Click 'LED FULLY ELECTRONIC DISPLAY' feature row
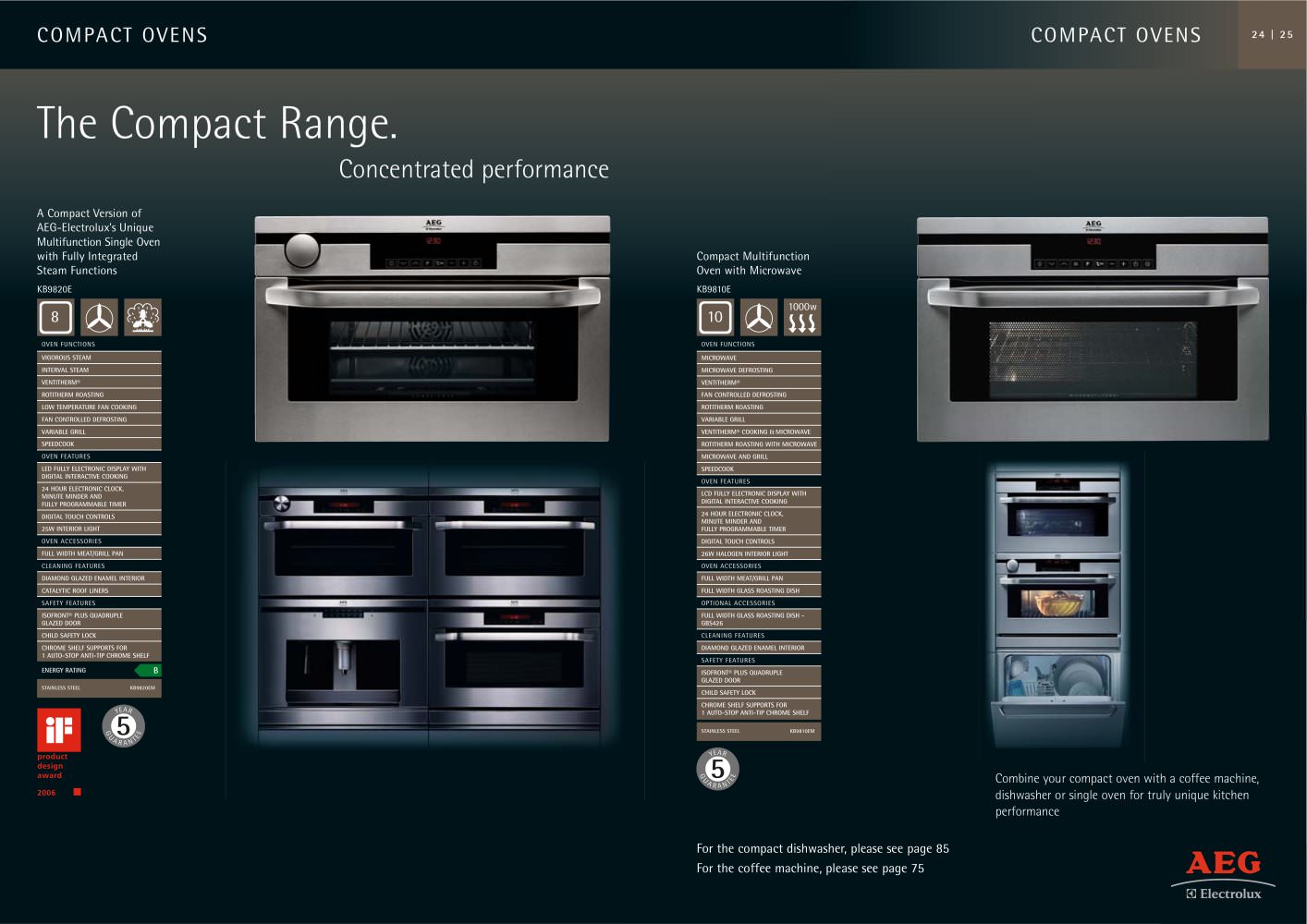1307x924 pixels. tap(99, 472)
